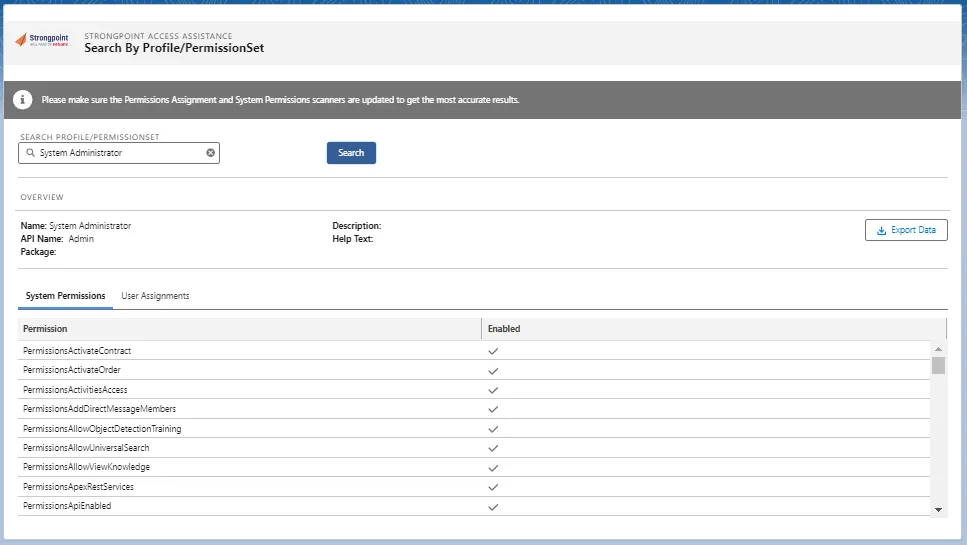Click the Help Text label in overview
Image resolution: width=967 pixels, height=545 pixels.
(x=353, y=239)
